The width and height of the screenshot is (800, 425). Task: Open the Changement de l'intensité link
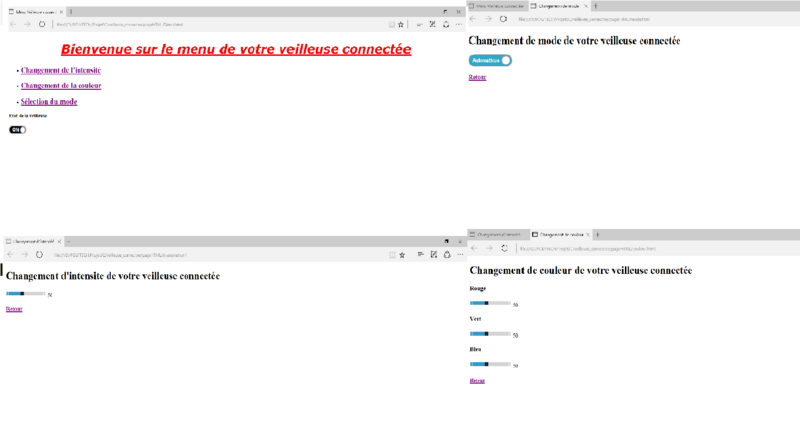click(60, 70)
